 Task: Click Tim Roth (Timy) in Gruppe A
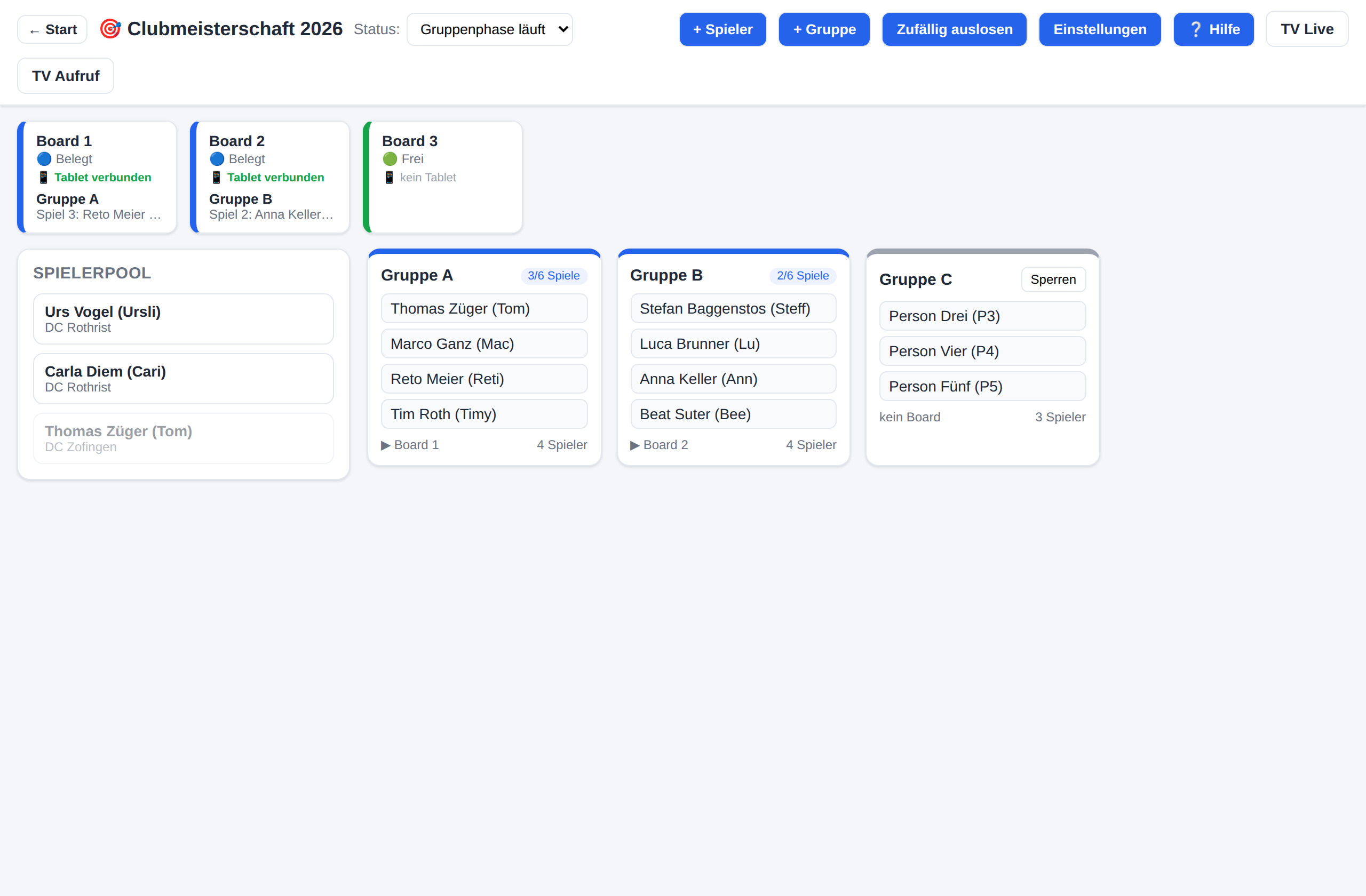click(485, 414)
